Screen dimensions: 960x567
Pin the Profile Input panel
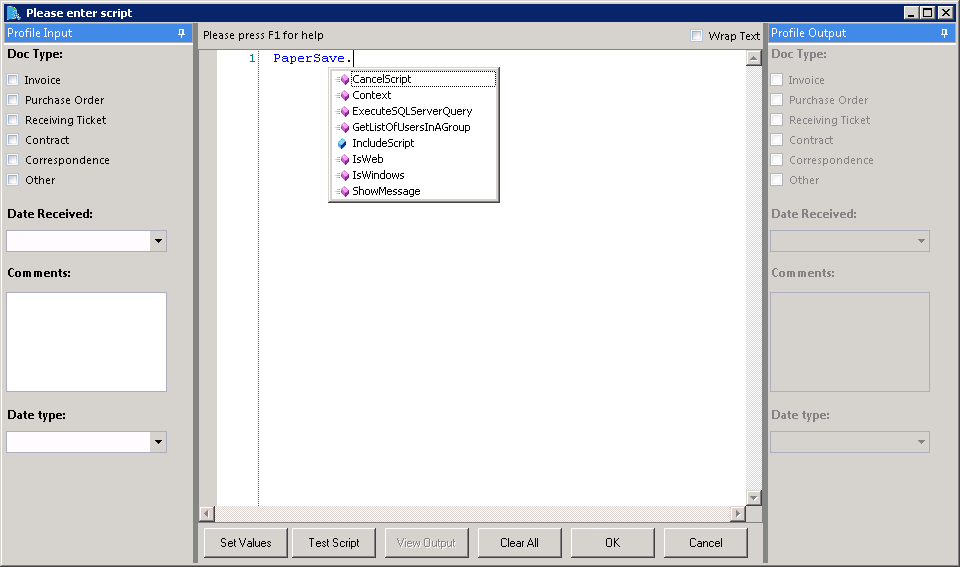[x=181, y=33]
